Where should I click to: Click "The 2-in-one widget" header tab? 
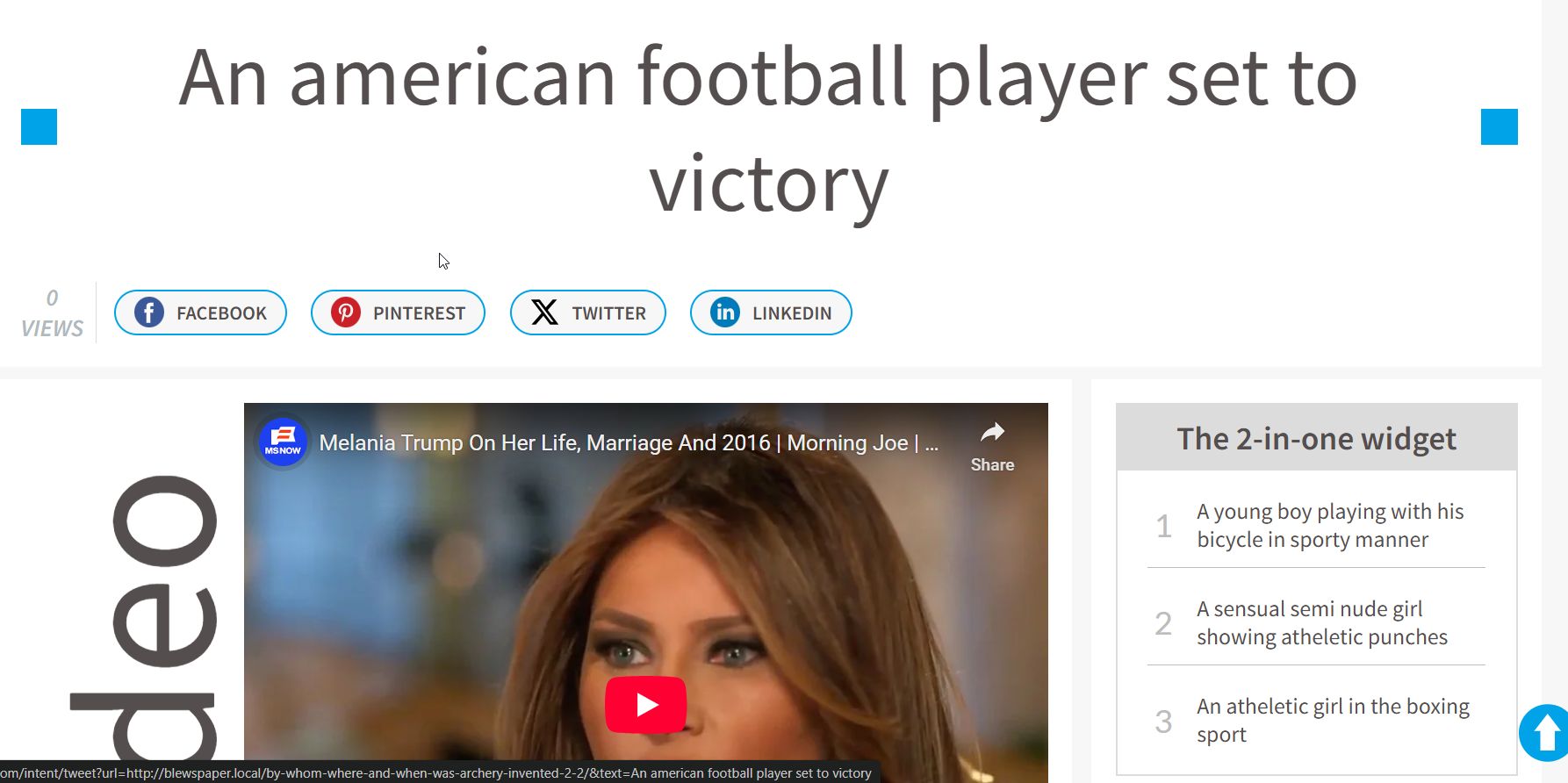pos(1316,437)
